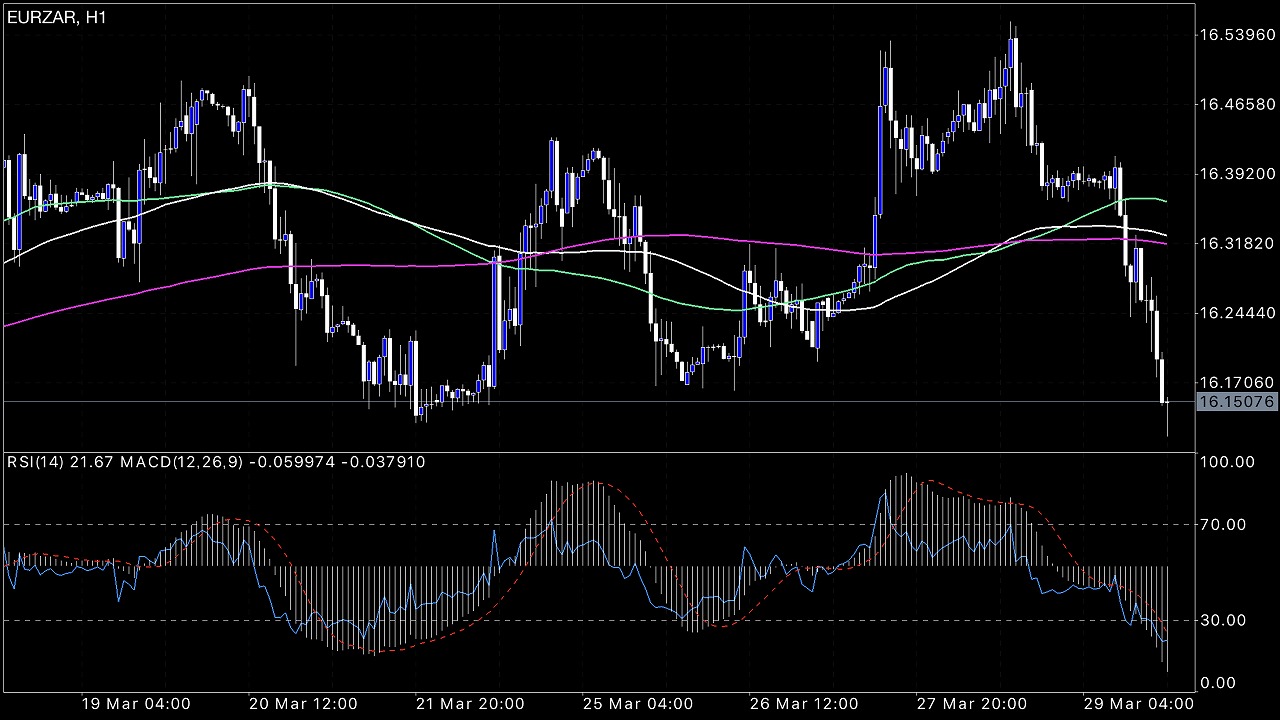The height and width of the screenshot is (720, 1280).
Task: Click the 21 Mar 20:00 time label
Action: 469,703
